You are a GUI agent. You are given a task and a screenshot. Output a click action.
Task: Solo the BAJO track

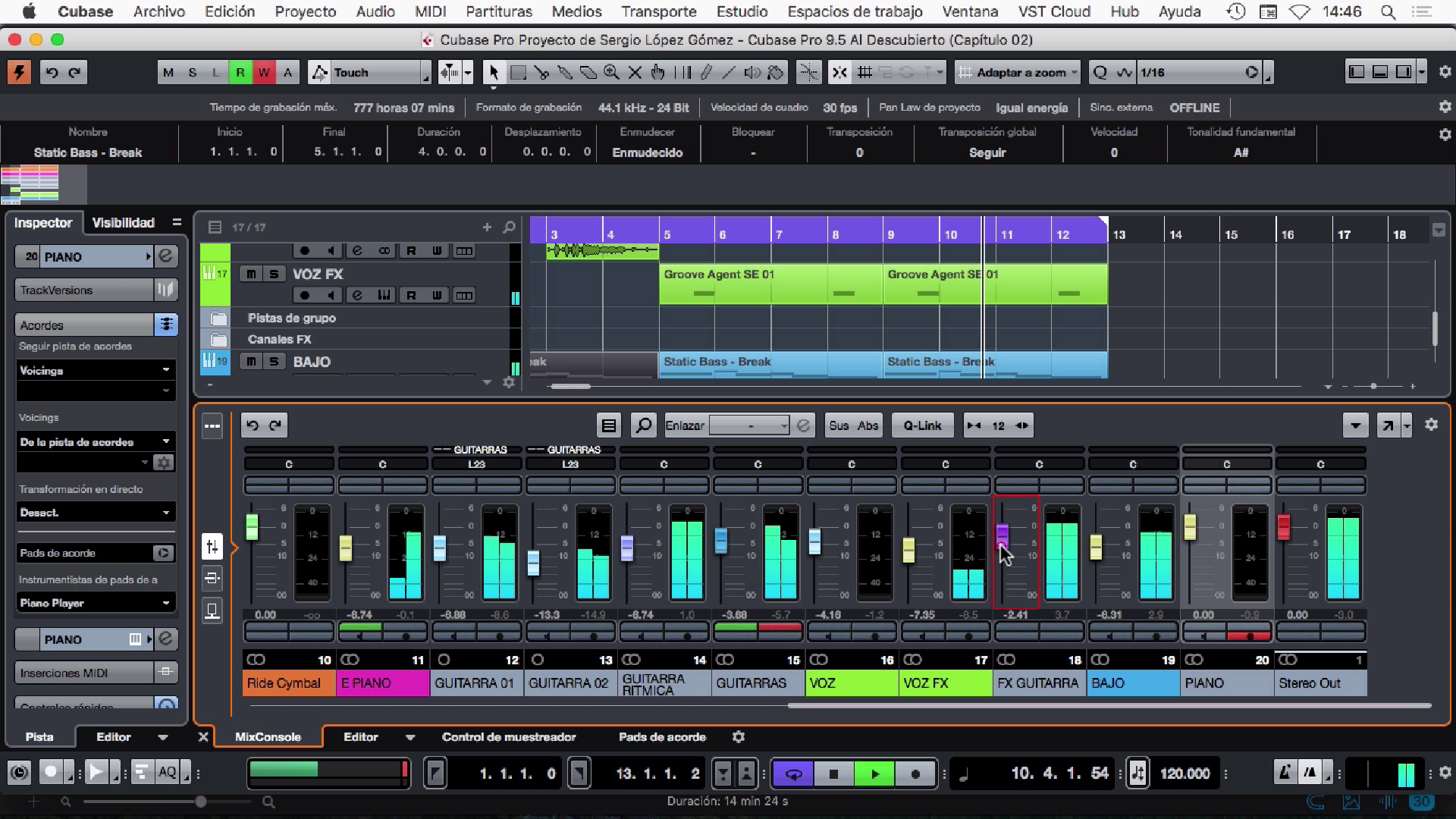coord(274,362)
